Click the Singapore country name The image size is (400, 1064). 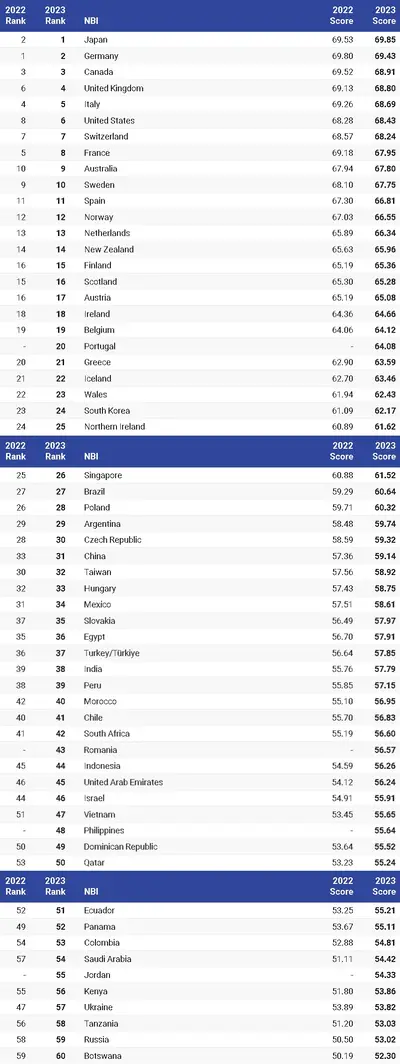click(x=103, y=475)
